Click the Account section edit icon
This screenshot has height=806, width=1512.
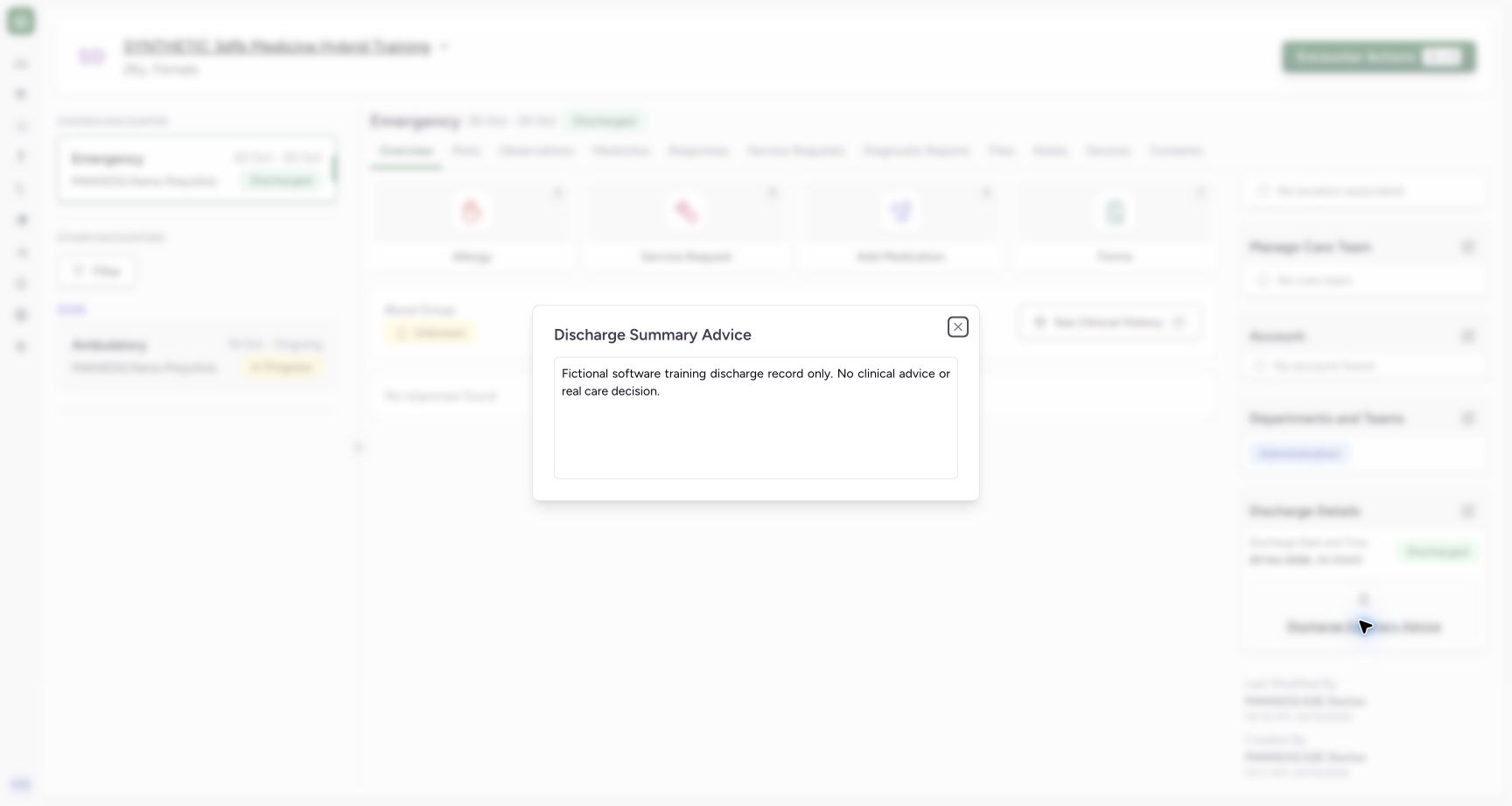click(x=1468, y=336)
